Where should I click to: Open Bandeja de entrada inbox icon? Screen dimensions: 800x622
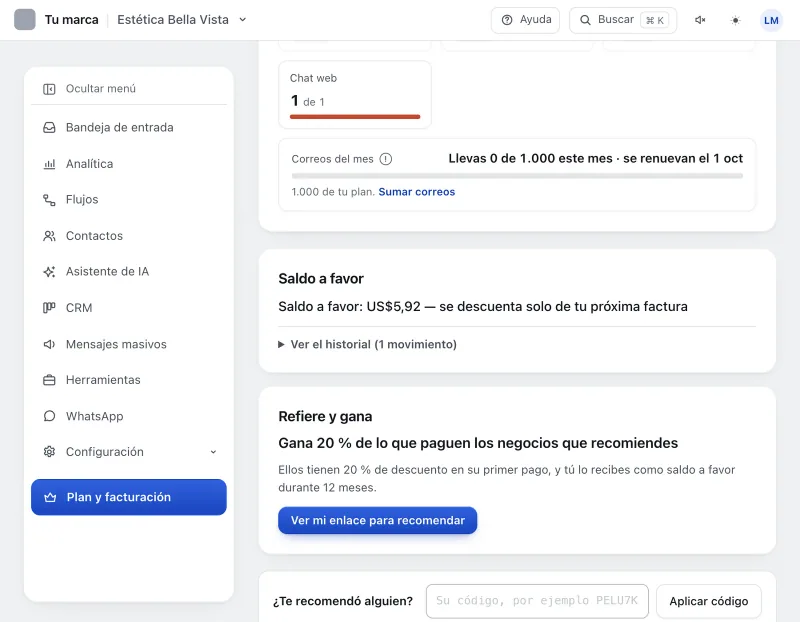[49, 128]
